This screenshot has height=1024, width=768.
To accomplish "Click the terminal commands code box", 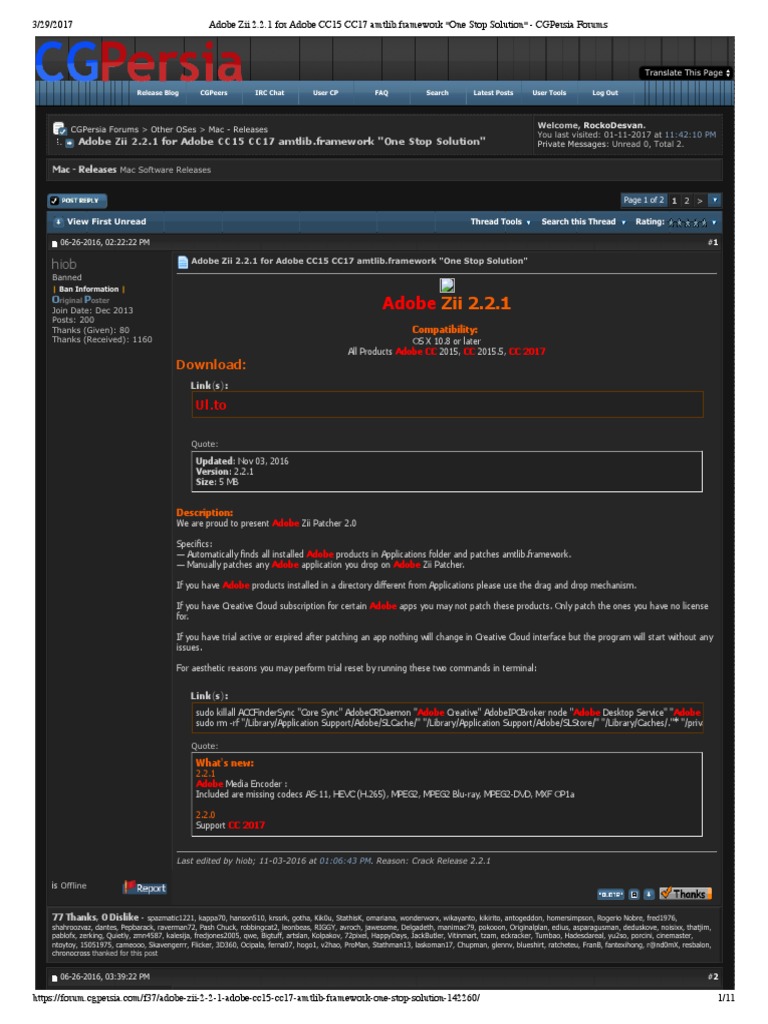I will (447, 718).
